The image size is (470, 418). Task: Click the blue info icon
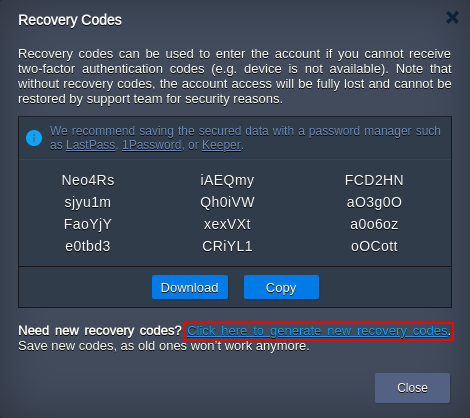(x=34, y=138)
